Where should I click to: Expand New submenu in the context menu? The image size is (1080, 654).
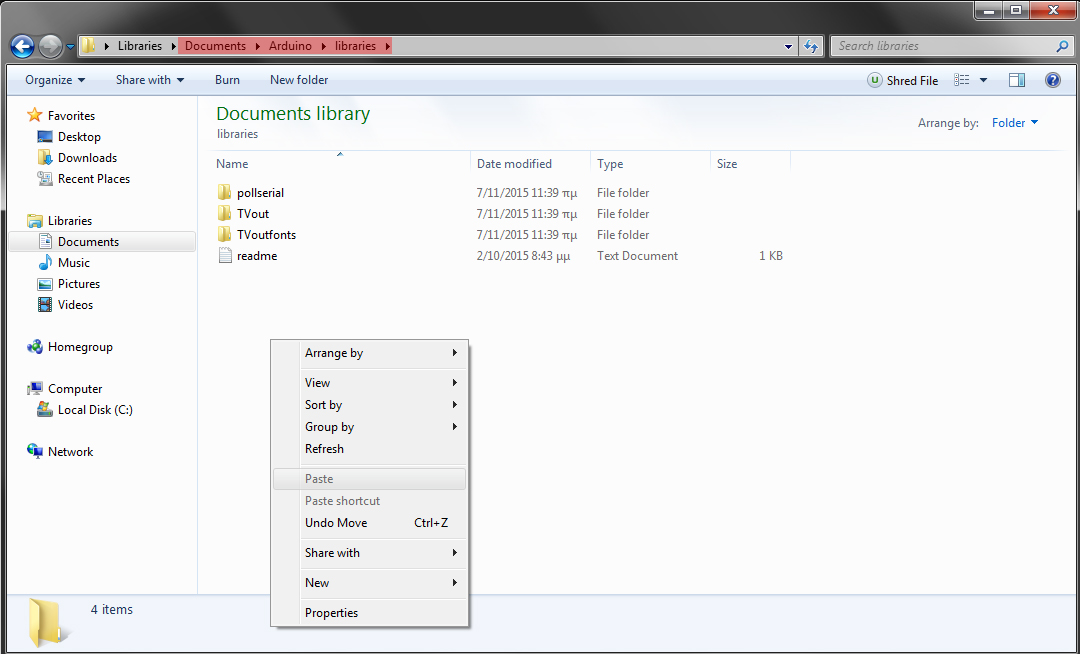370,583
